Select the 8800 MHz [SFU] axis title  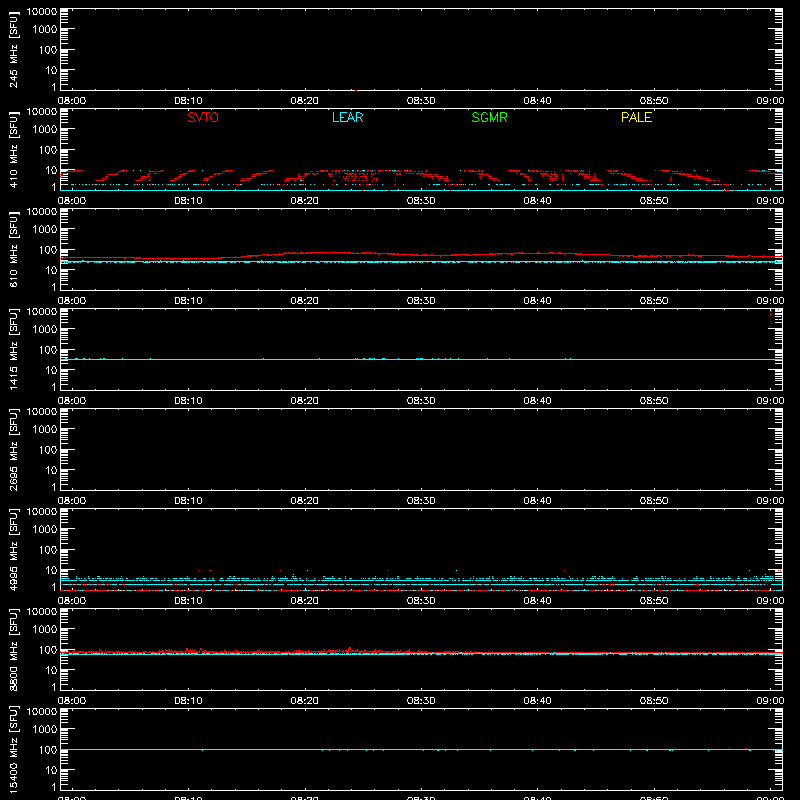click(14, 649)
